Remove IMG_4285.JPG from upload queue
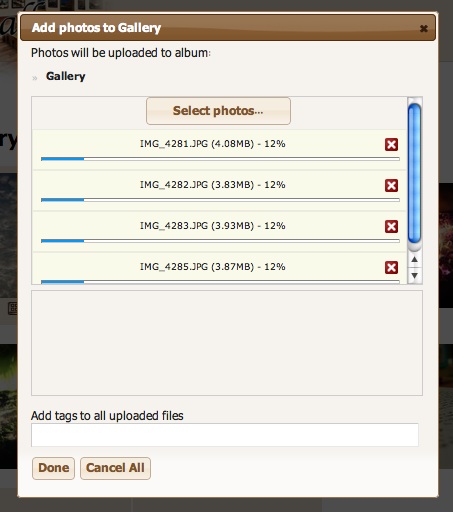 (391, 267)
